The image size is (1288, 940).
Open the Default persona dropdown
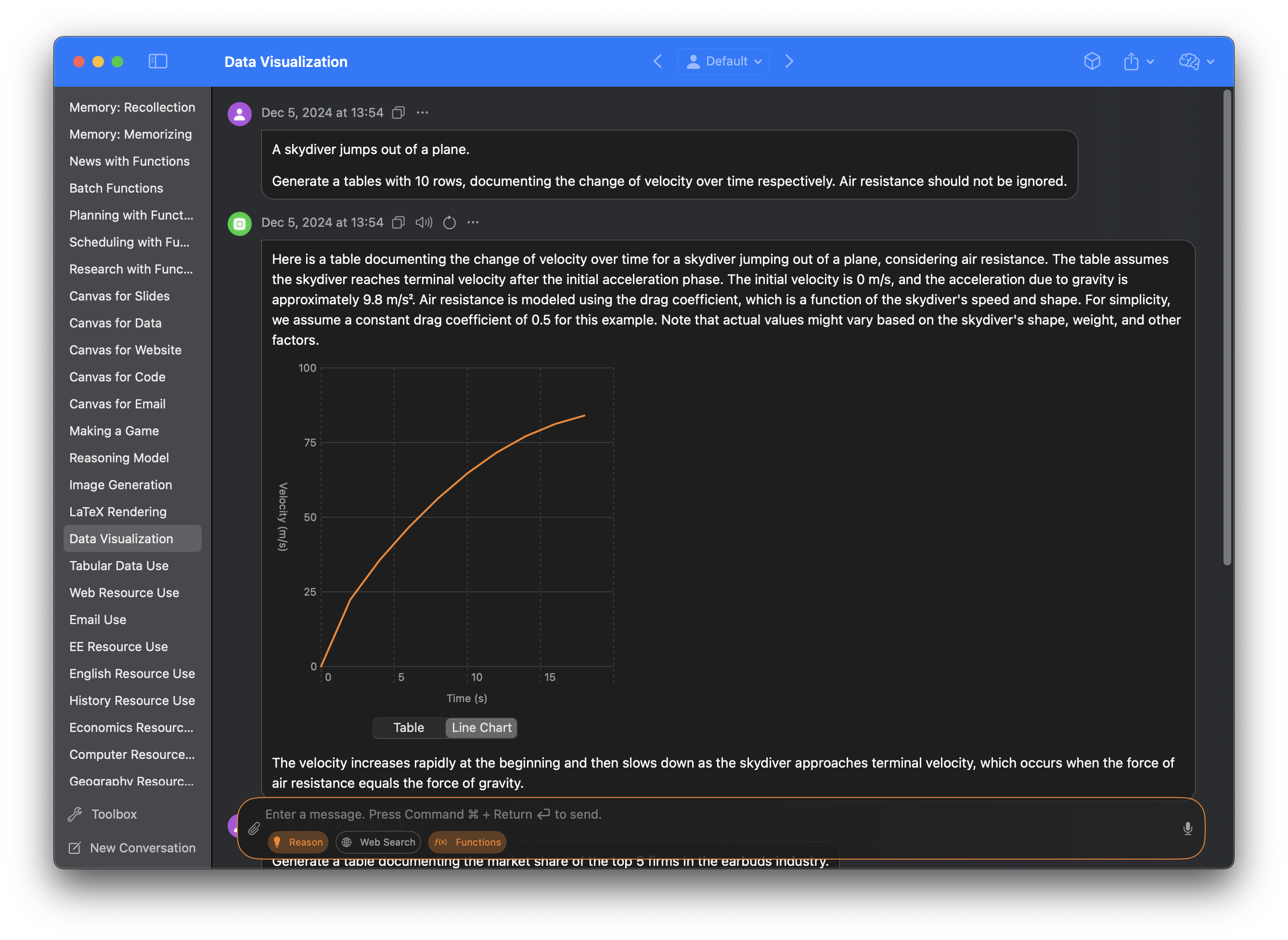[x=723, y=62]
